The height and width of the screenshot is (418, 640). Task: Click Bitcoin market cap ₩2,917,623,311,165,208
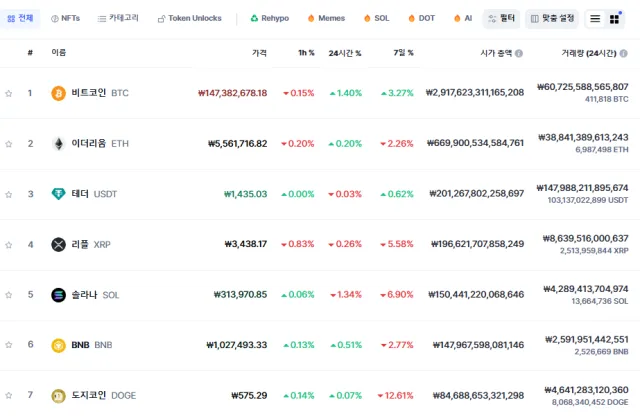pos(475,93)
